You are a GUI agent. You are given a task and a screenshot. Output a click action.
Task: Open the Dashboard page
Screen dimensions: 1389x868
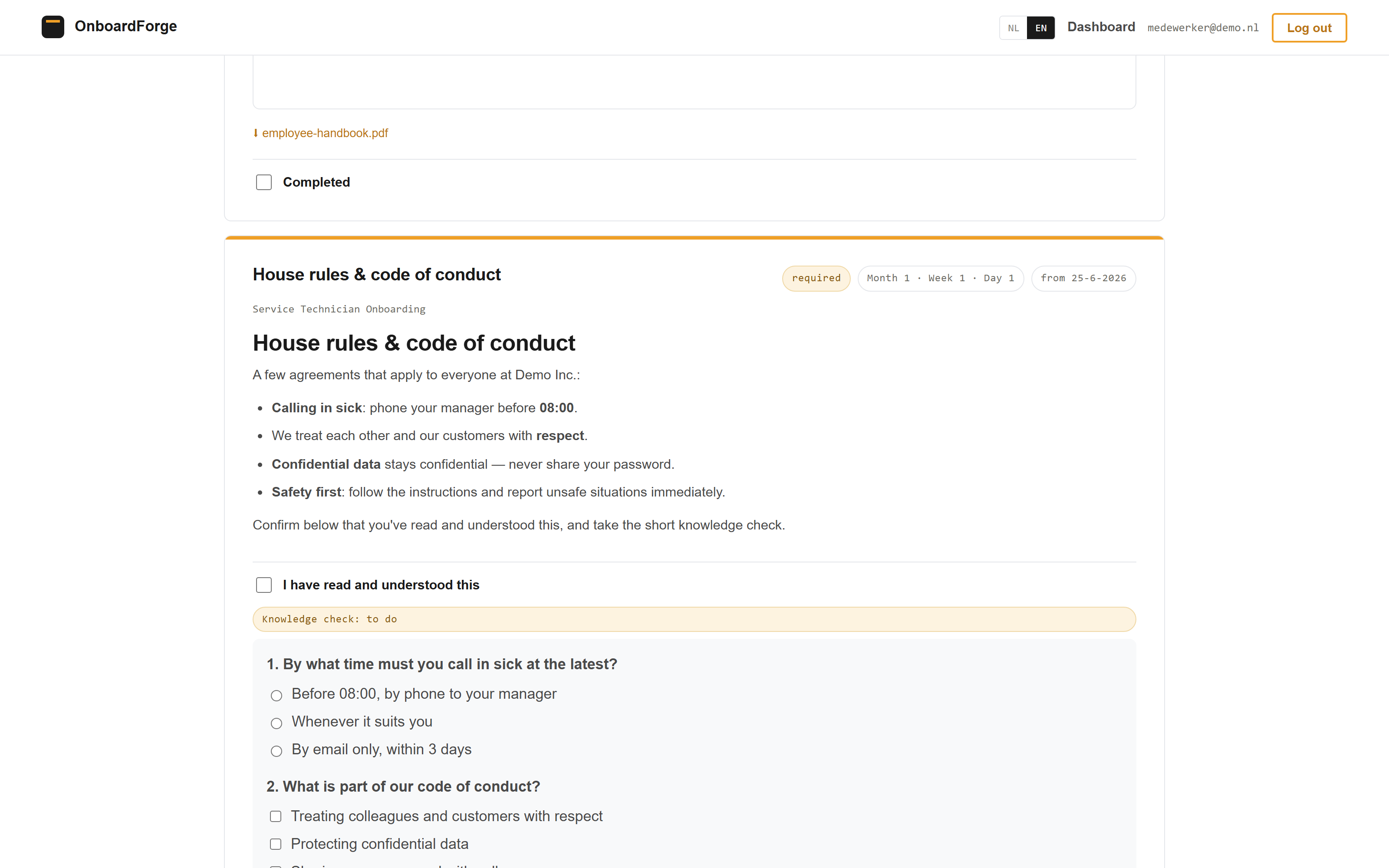click(x=1101, y=27)
